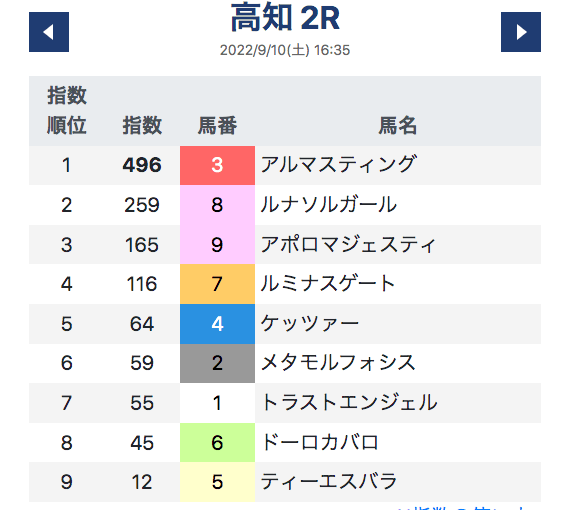Select pink horse number 8 cell
This screenshot has height=510, width=569.
(x=217, y=205)
